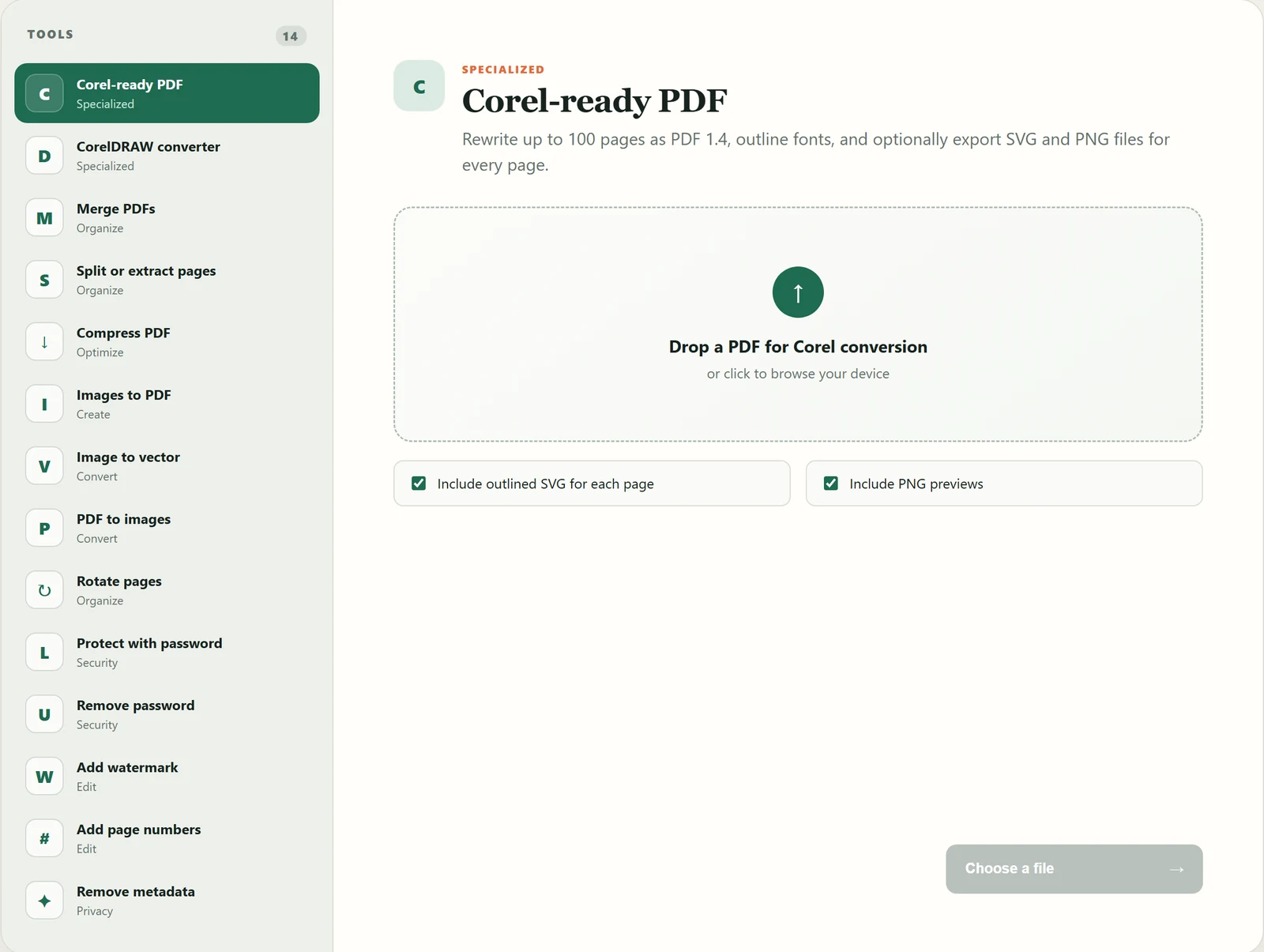
Task: Click the Merge PDFs 'M' icon
Action: (x=44, y=218)
